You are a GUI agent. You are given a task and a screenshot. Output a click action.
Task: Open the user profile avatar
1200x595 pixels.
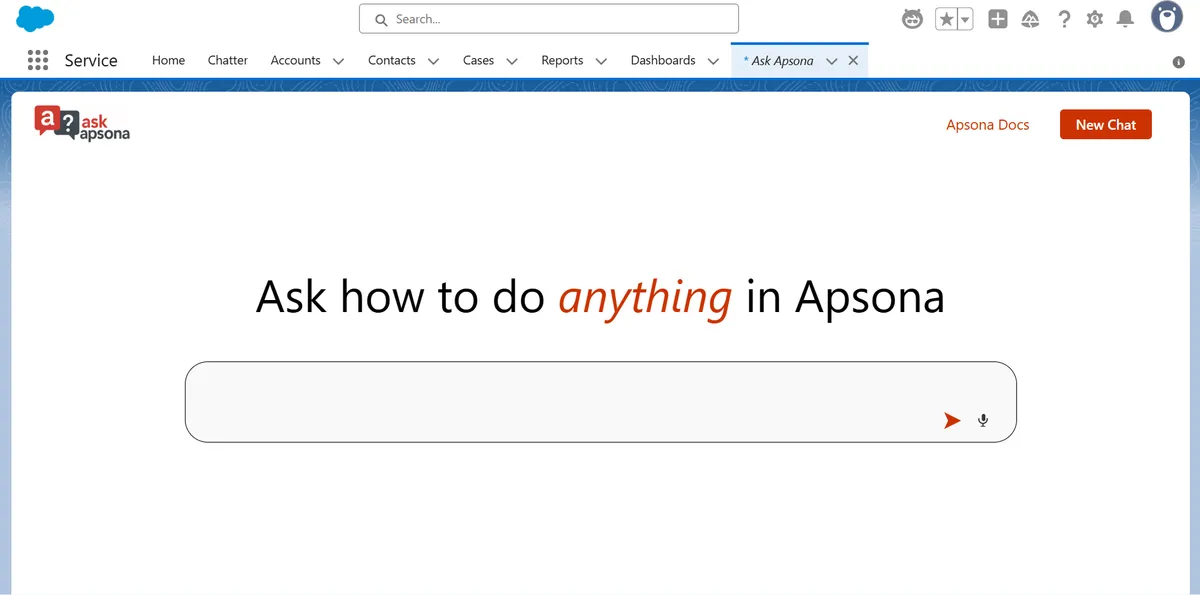[x=1166, y=17]
